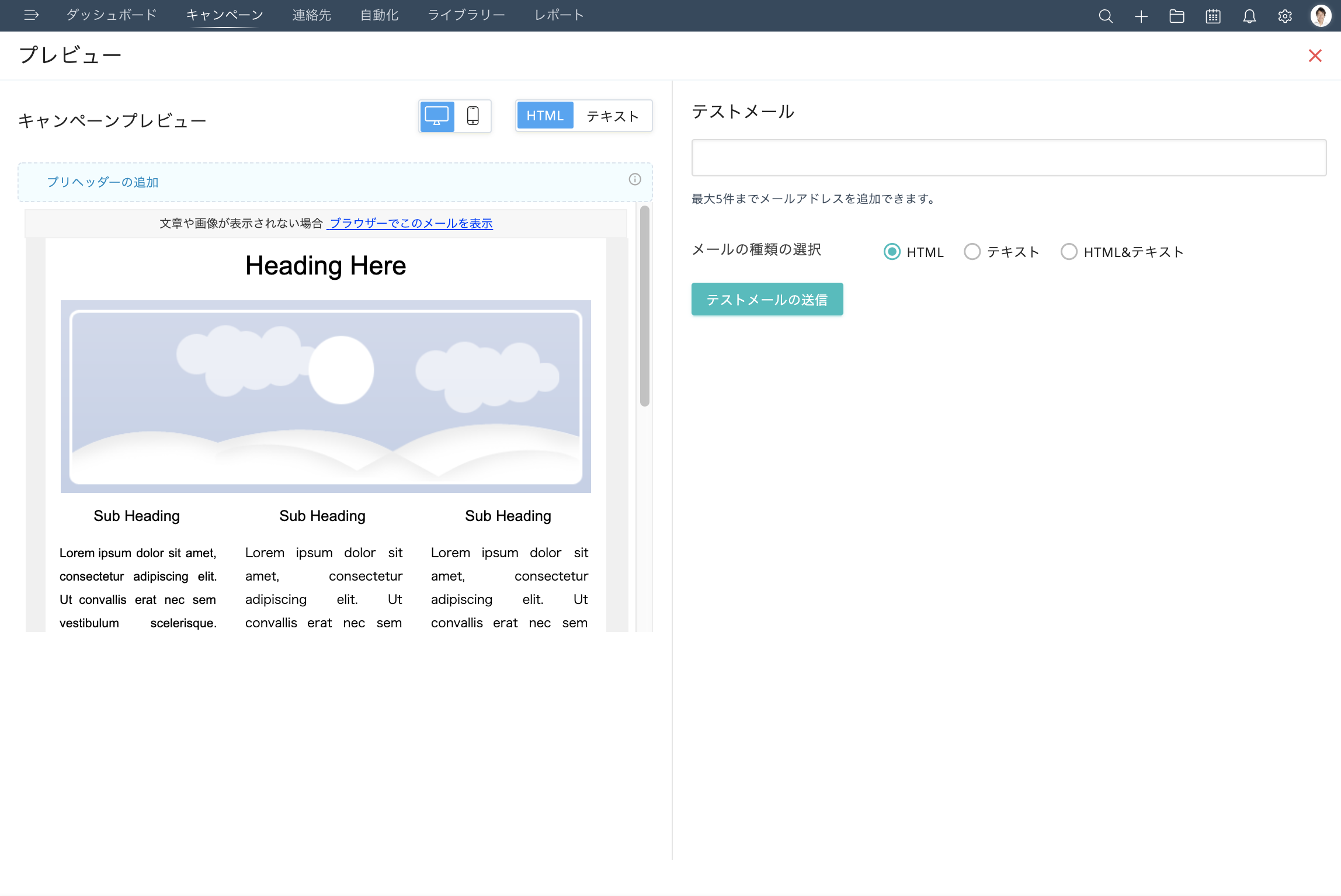
Task: Click the test email address field
Action: [x=1009, y=158]
